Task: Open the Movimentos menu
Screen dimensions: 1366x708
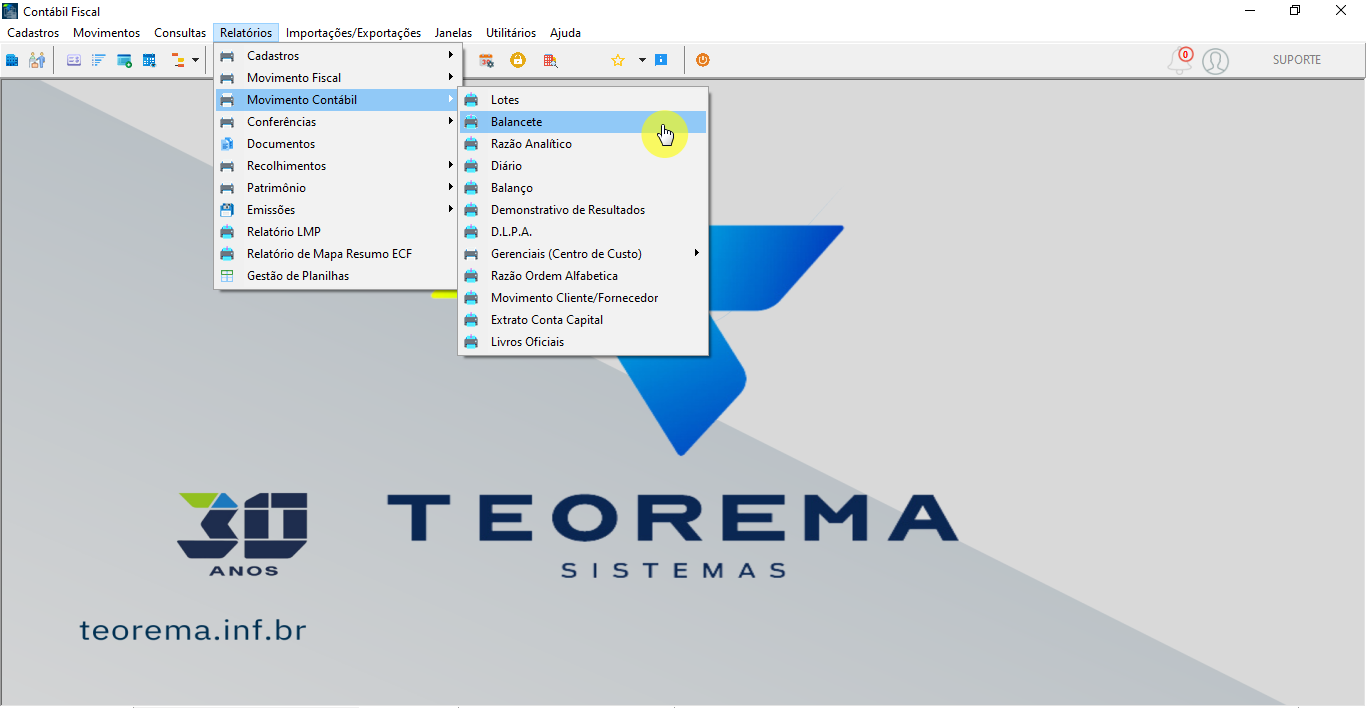Action: pyautogui.click(x=107, y=33)
